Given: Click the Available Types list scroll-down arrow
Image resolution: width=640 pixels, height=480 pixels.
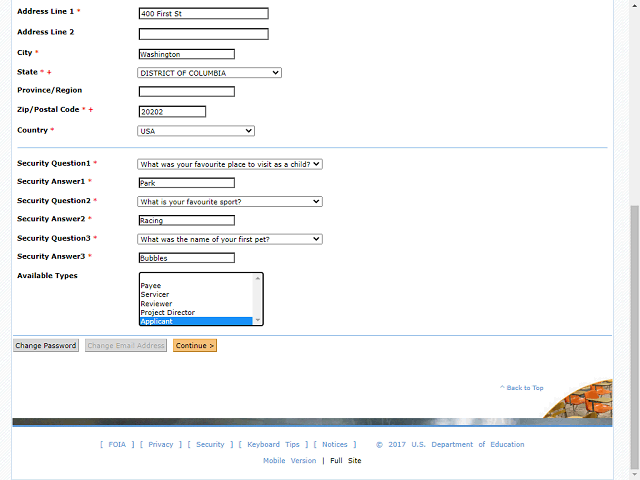Looking at the screenshot, I should click(258, 320).
